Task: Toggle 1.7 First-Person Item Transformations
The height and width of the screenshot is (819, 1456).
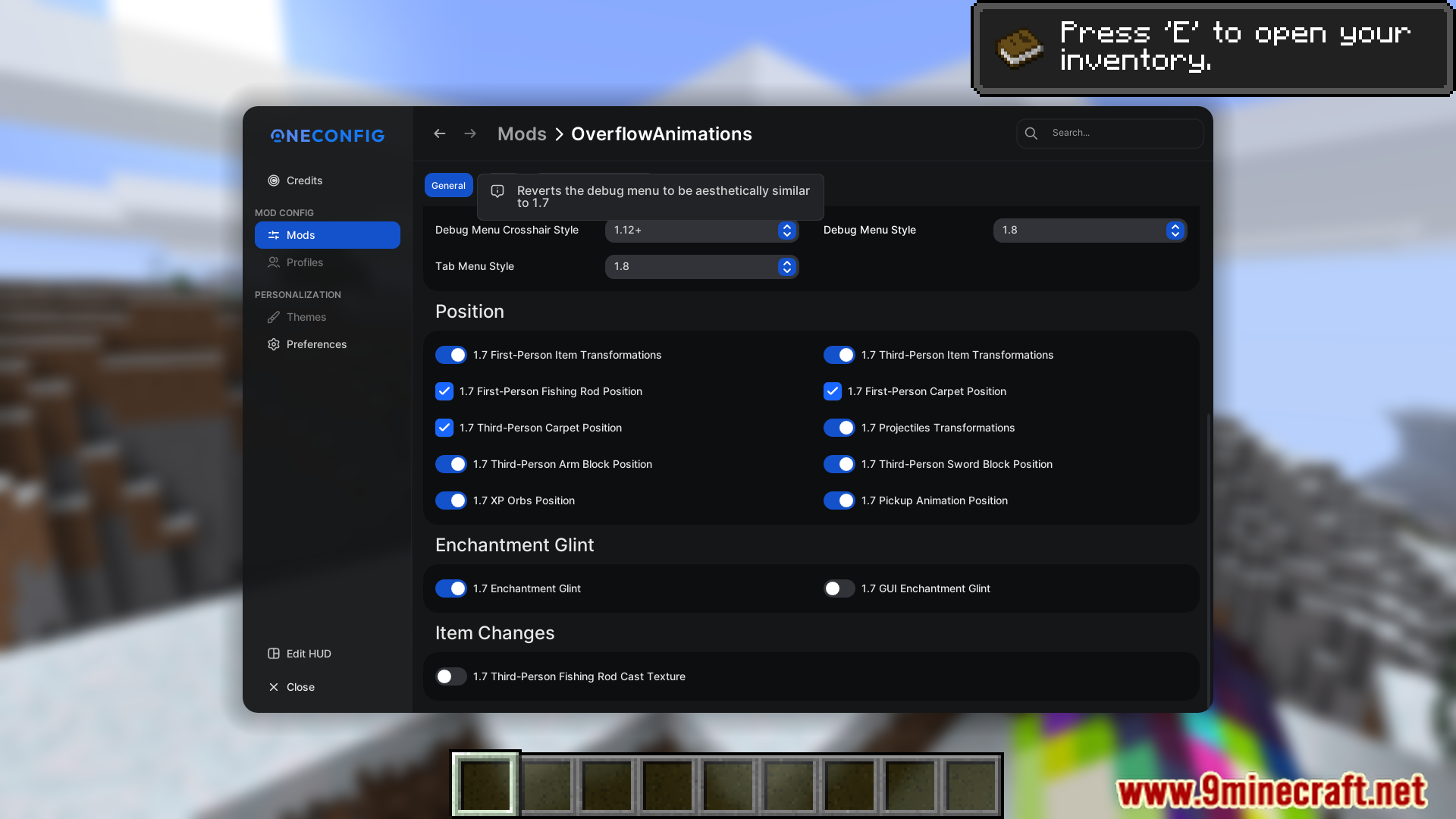Action: [x=451, y=355]
